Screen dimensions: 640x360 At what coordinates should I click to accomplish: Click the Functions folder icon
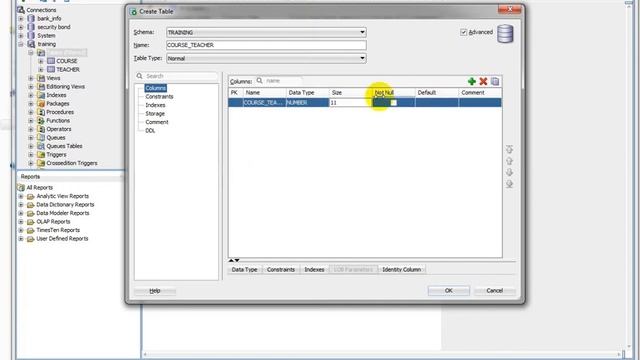(41, 120)
